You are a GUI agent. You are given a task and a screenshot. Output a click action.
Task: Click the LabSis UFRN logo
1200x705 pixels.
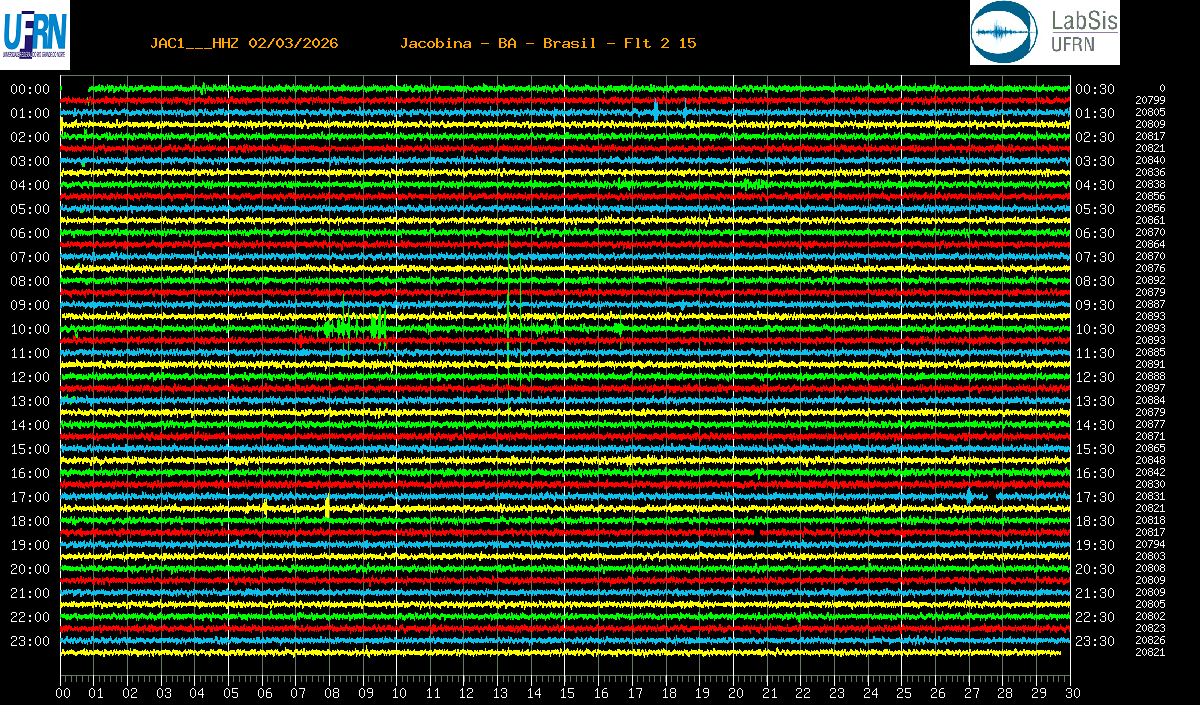pos(1044,33)
